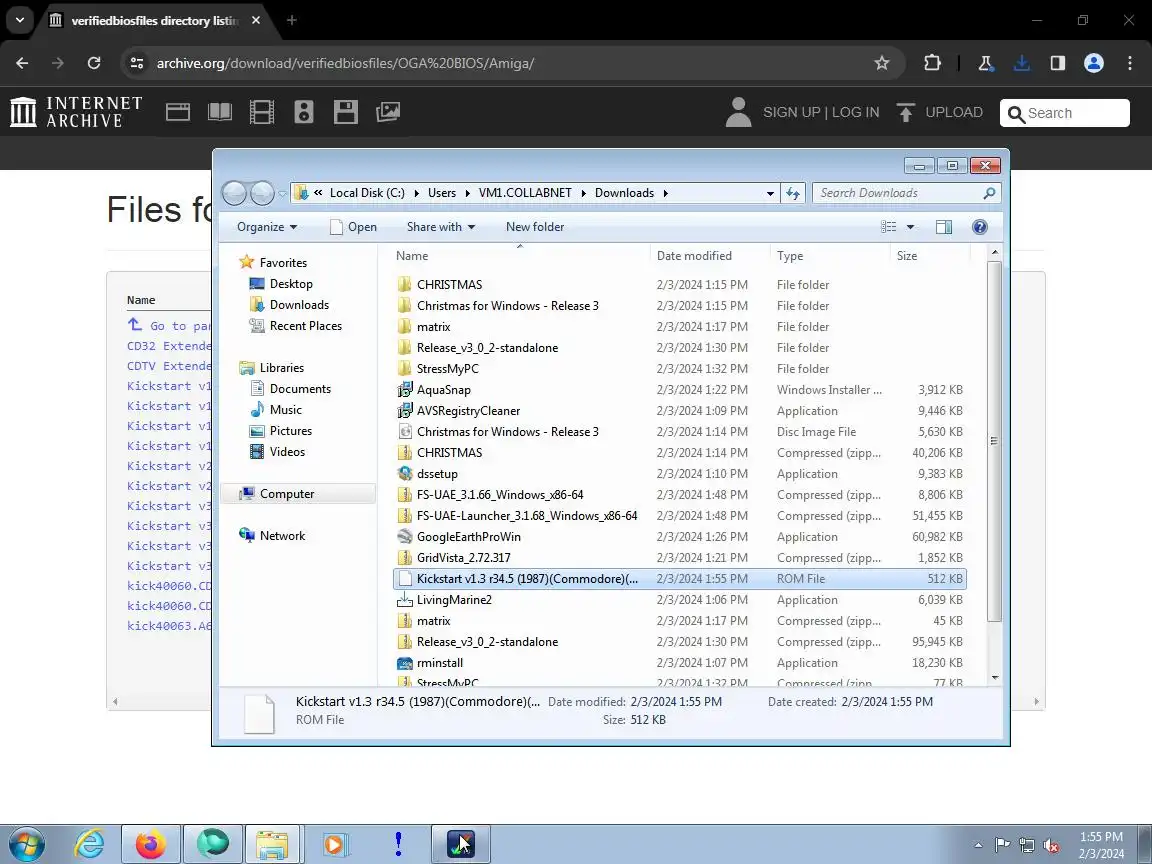
Task: Click Go to parent directory link
Action: pos(169,325)
